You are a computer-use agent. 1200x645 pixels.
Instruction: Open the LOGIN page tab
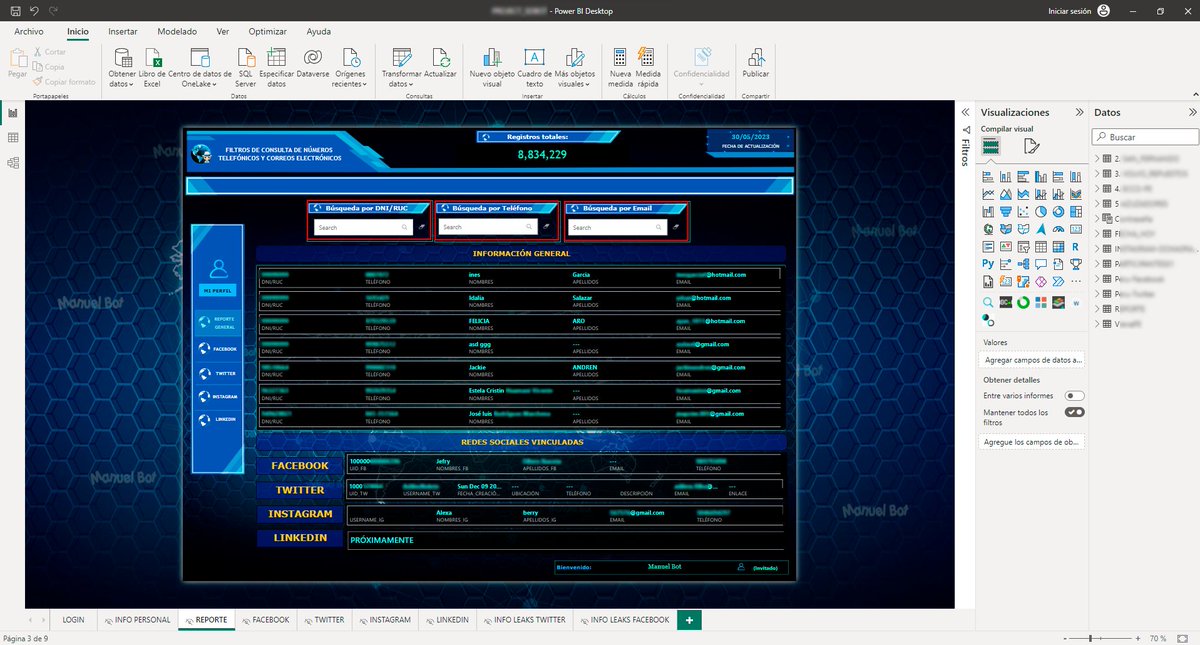pyautogui.click(x=73, y=620)
